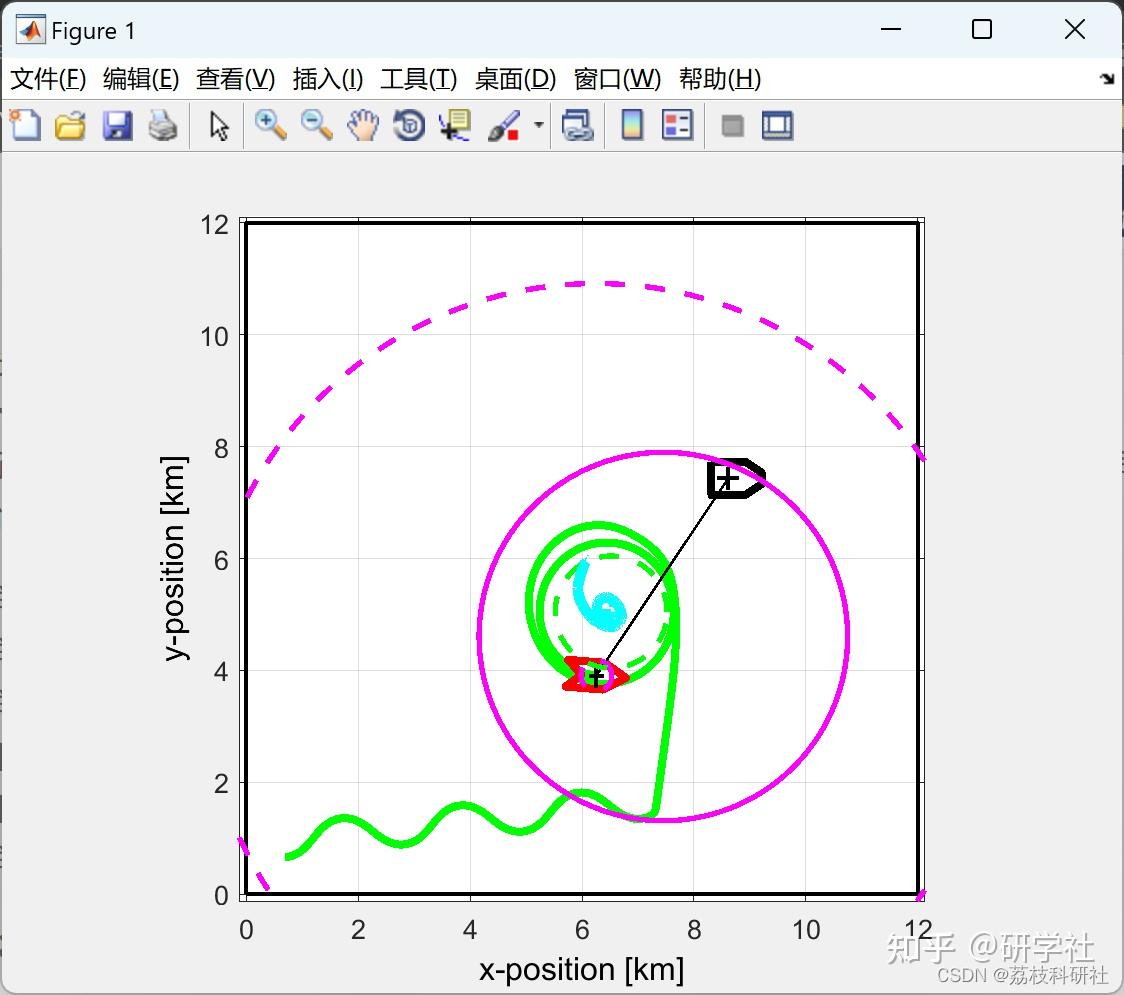
Task: Click the Link Plot icon
Action: pos(578,125)
